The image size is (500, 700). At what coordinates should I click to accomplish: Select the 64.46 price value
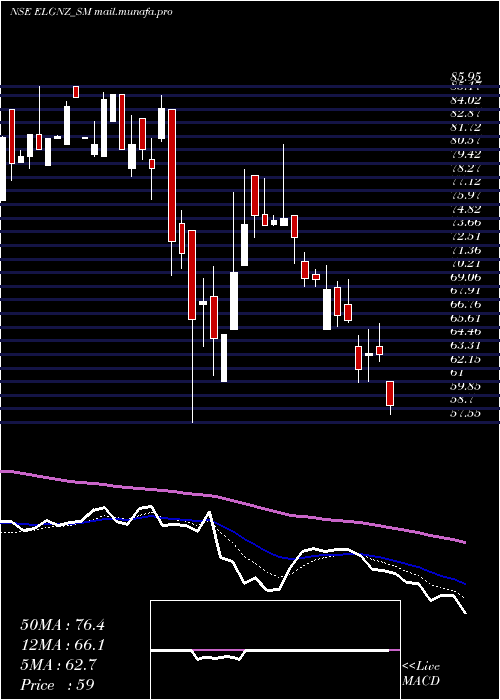(465, 331)
